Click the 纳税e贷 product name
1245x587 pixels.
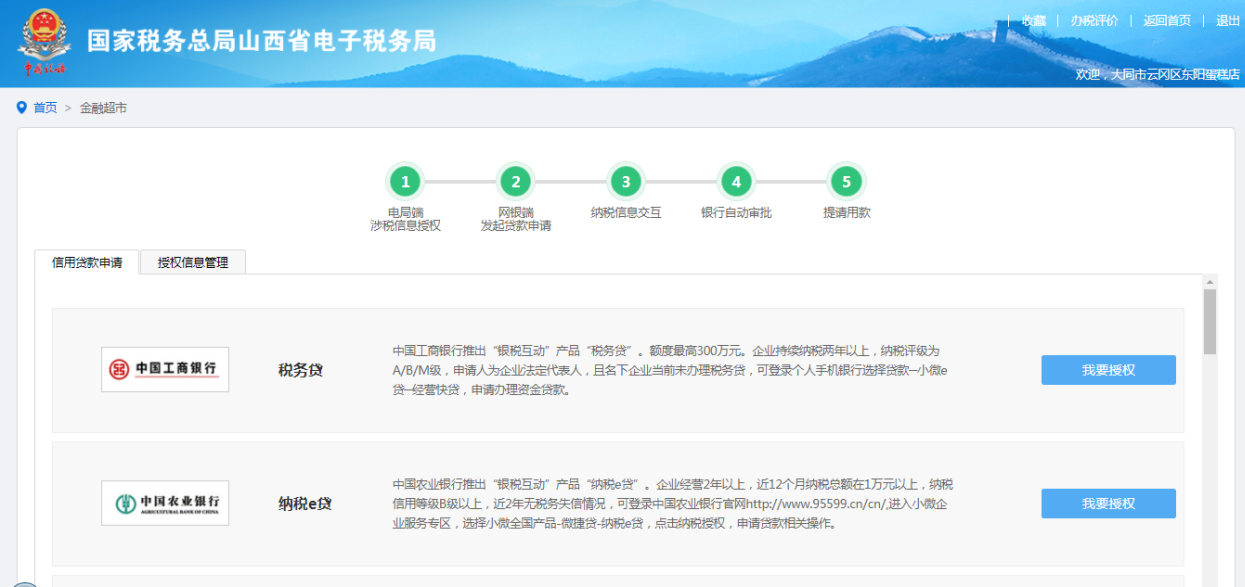pos(304,504)
